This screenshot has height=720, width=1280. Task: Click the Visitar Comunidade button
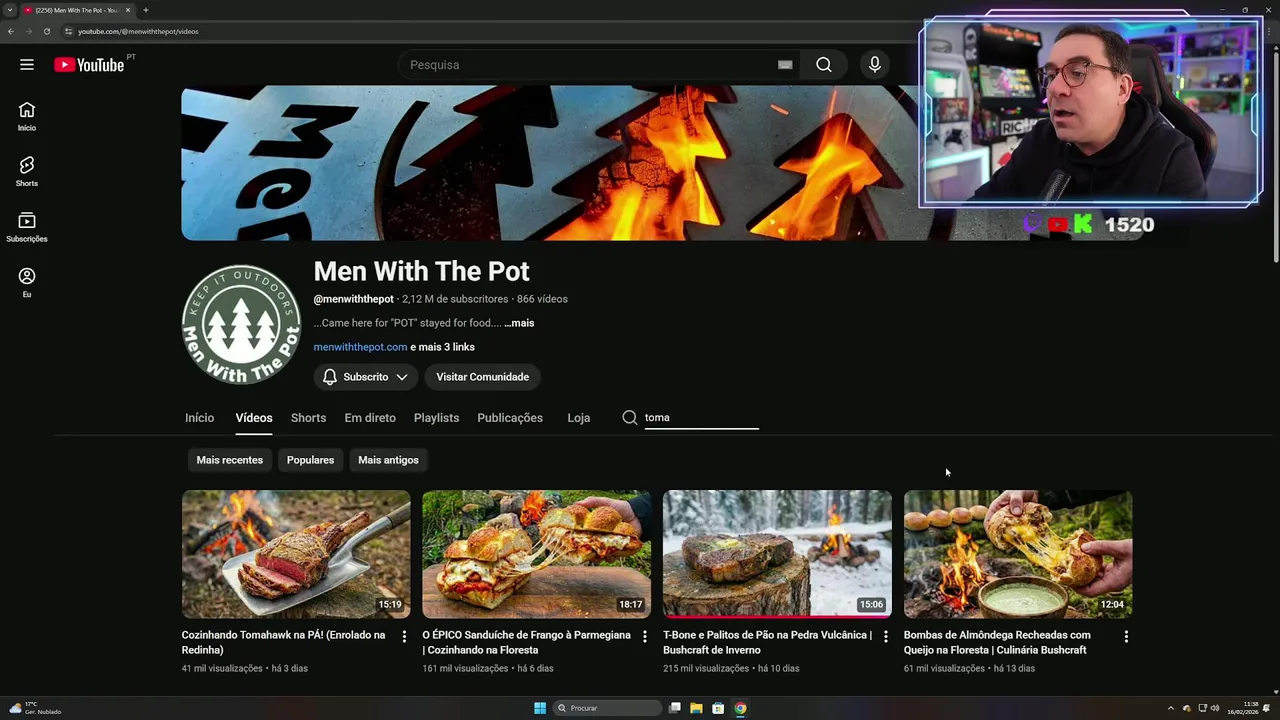[482, 377]
